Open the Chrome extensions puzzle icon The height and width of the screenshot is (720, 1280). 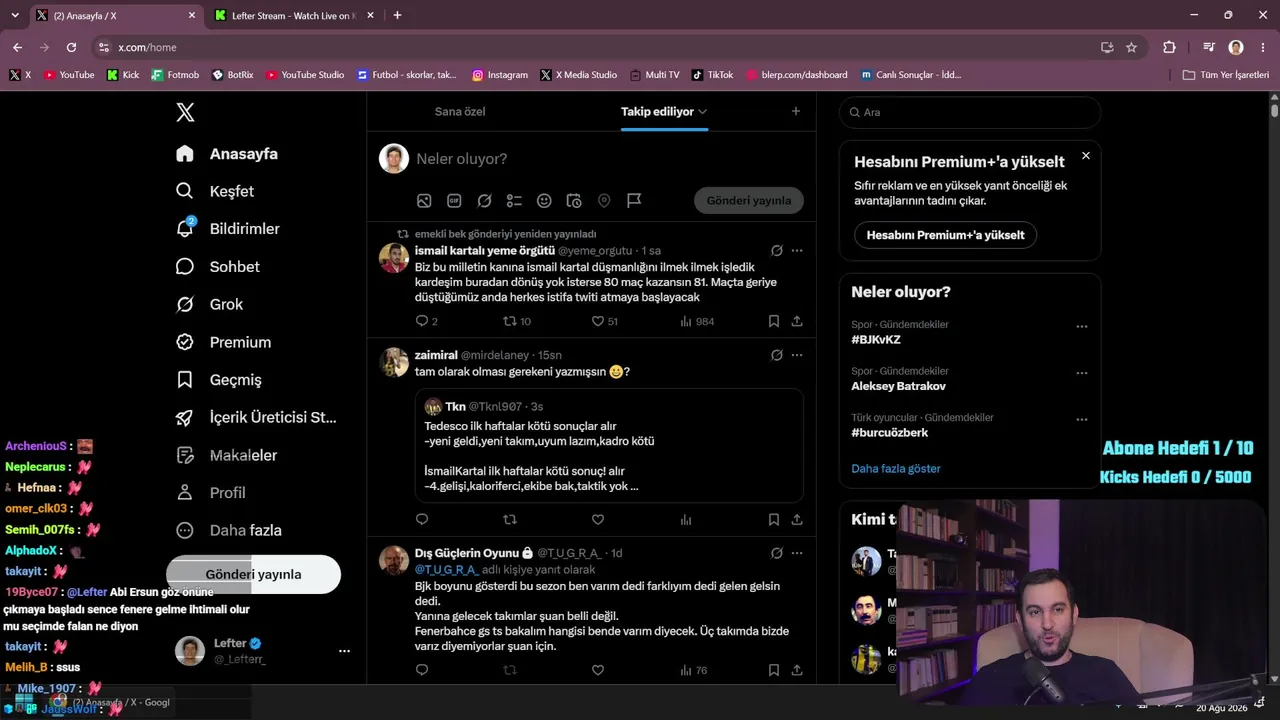tap(1169, 47)
